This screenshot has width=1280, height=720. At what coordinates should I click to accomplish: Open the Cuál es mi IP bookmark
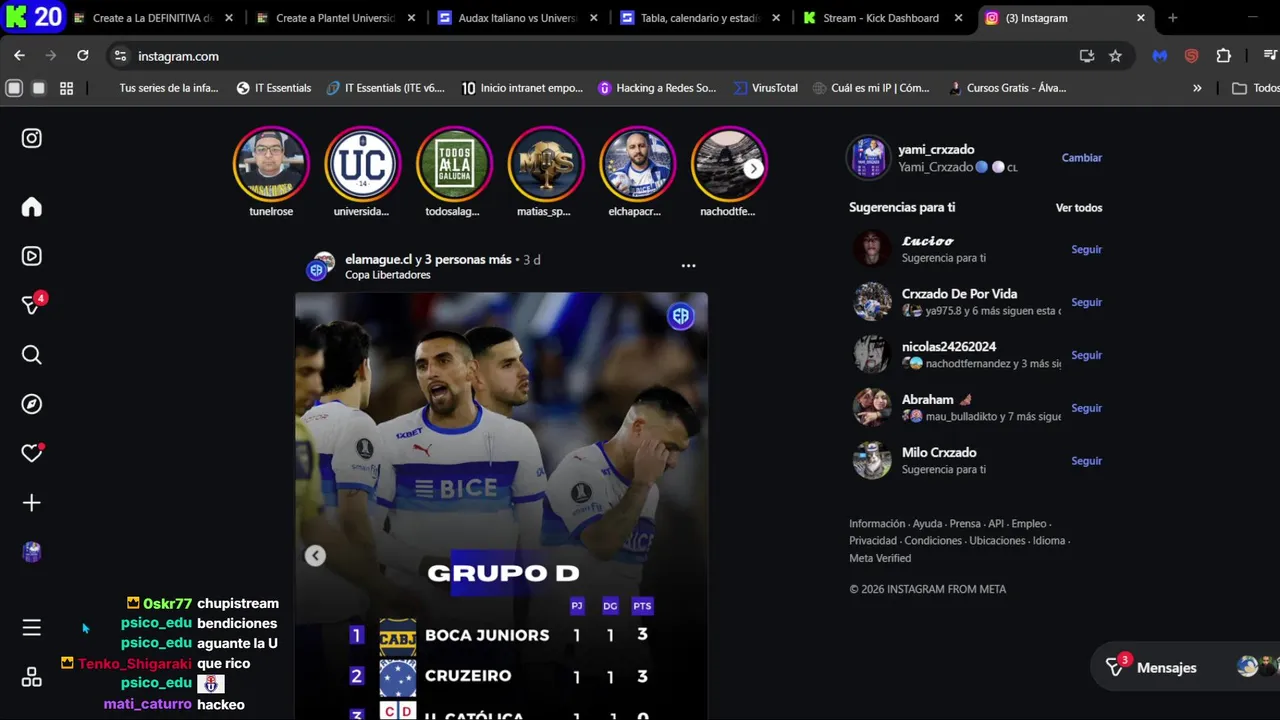(x=871, y=88)
